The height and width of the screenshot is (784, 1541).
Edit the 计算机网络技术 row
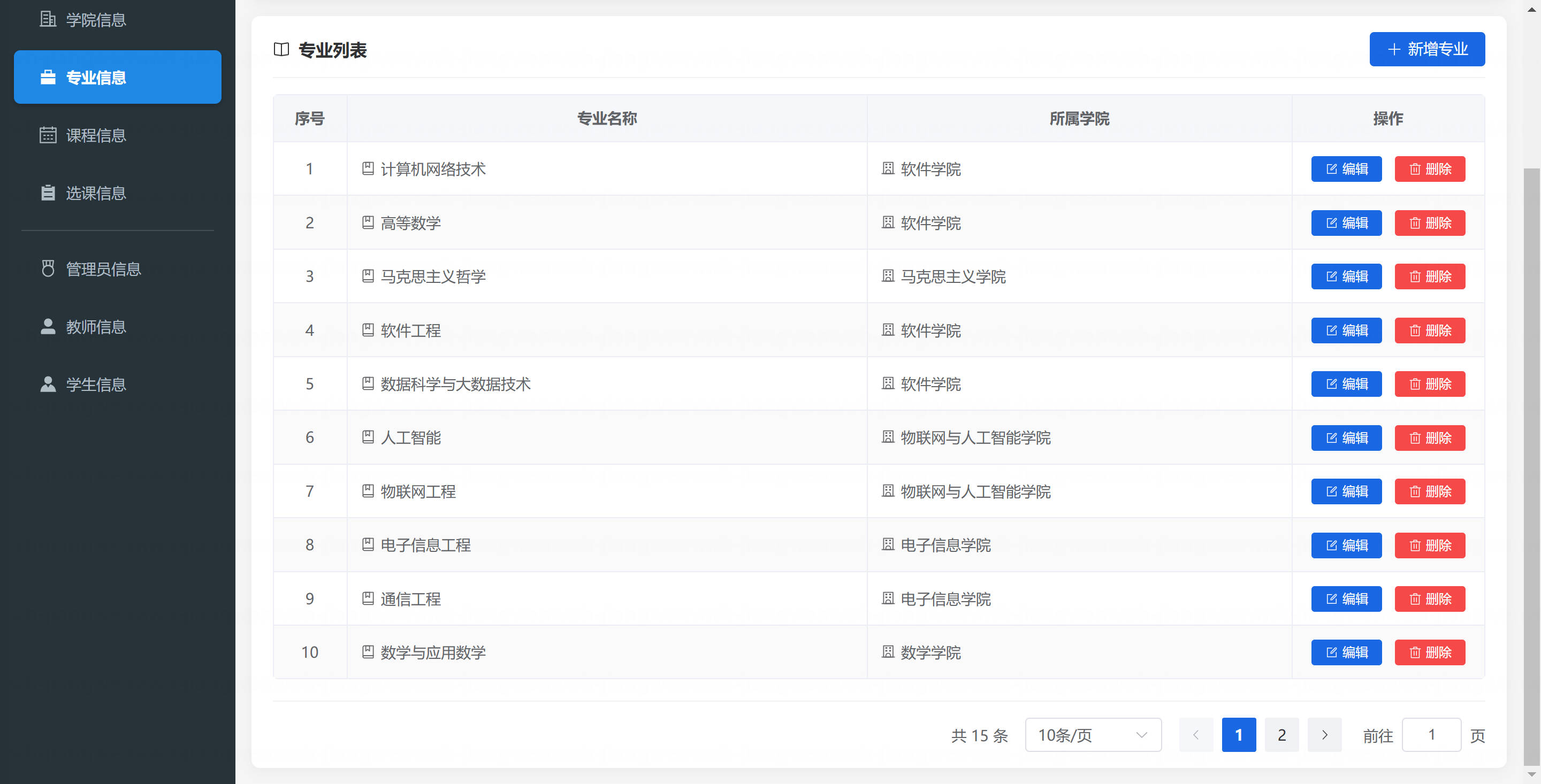tap(1346, 169)
